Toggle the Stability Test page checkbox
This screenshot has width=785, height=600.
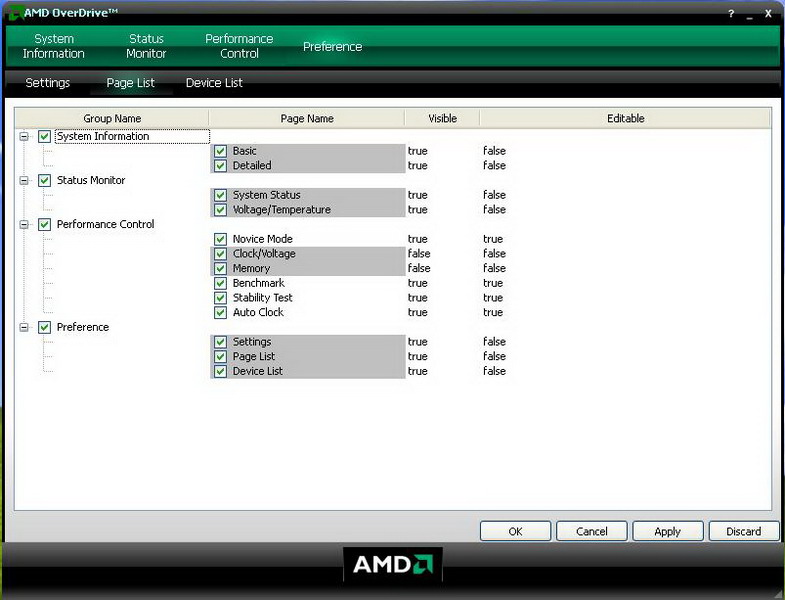[x=220, y=298]
